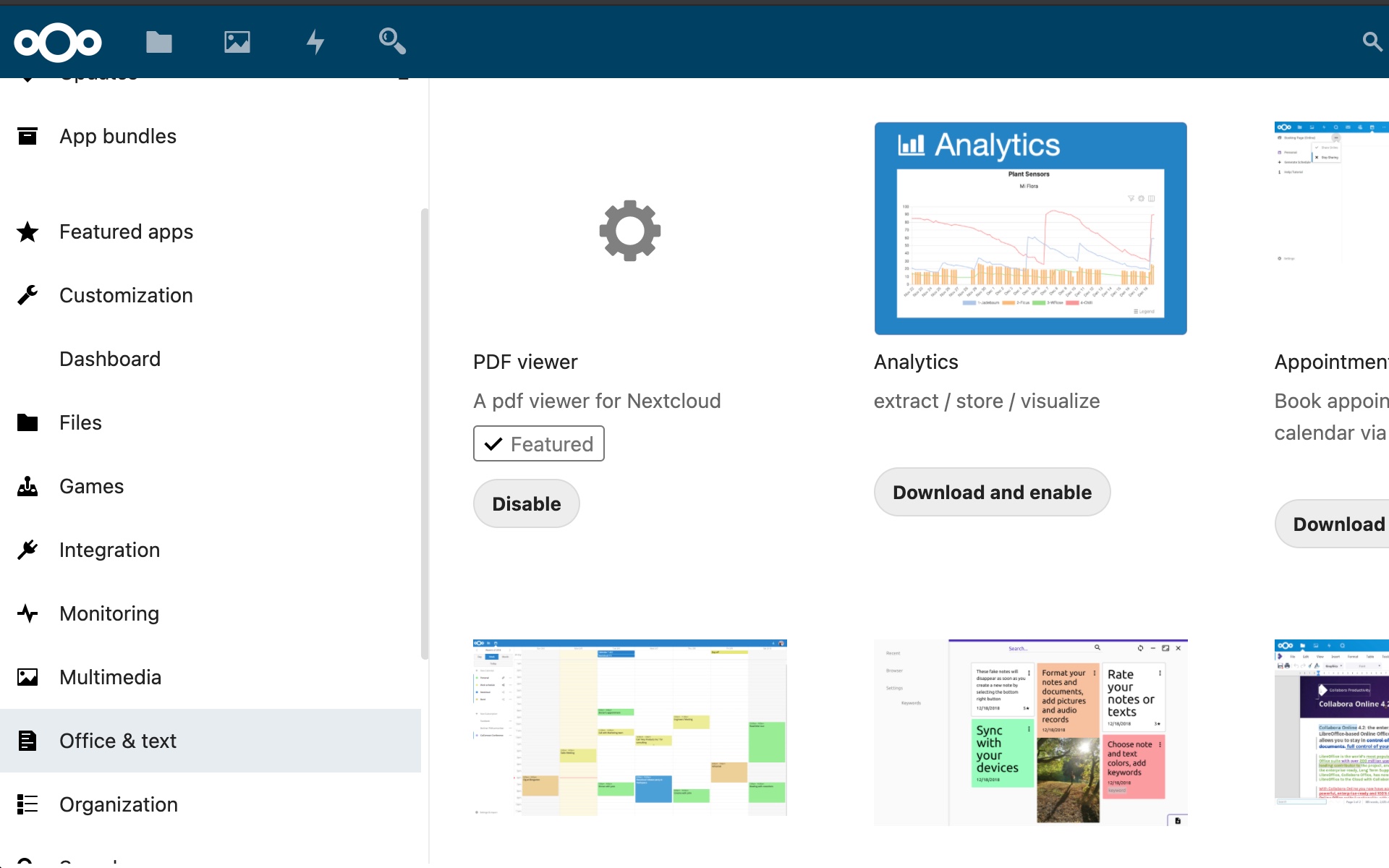Image resolution: width=1389 pixels, height=868 pixels.
Task: Click the Files folder icon in sidebar
Action: pyautogui.click(x=27, y=422)
